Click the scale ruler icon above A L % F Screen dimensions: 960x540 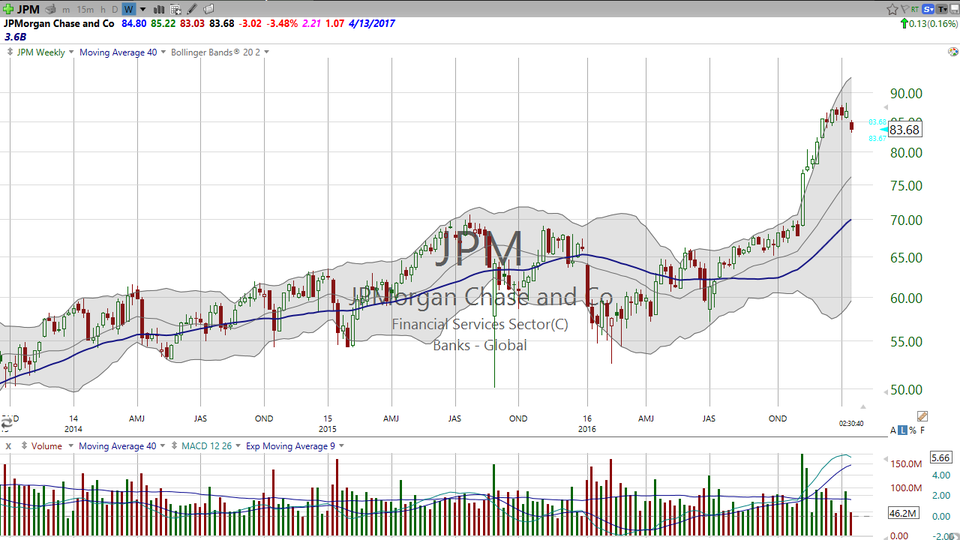tap(923, 416)
